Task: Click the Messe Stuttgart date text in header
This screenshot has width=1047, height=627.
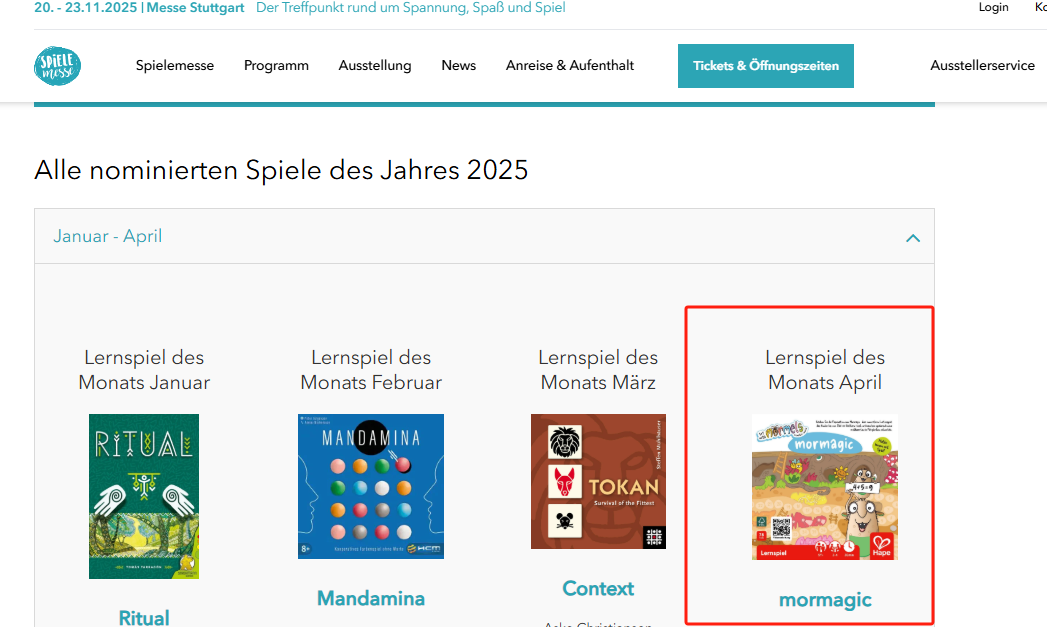Action: pyautogui.click(x=139, y=8)
